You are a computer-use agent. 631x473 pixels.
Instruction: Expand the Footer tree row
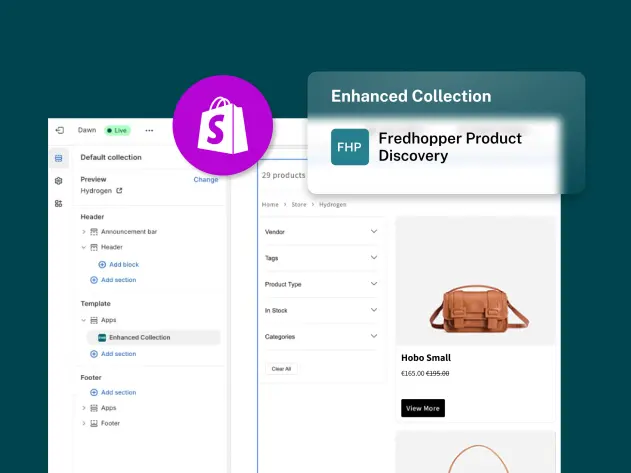[83, 423]
